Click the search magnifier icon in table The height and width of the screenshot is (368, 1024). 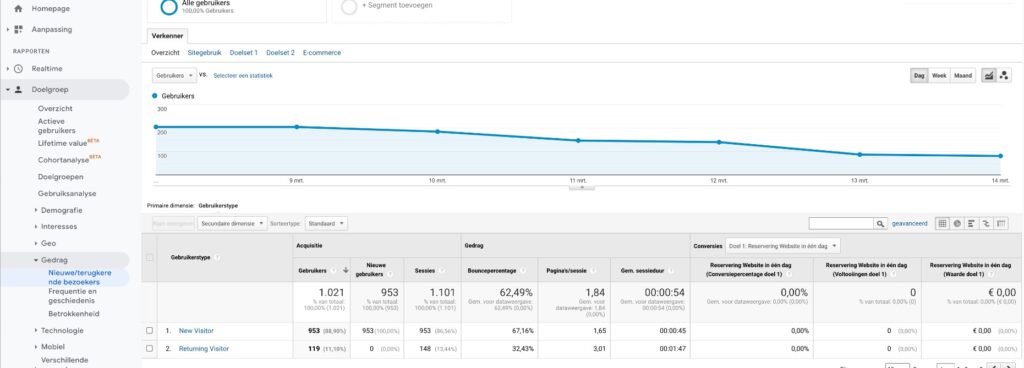pos(880,223)
